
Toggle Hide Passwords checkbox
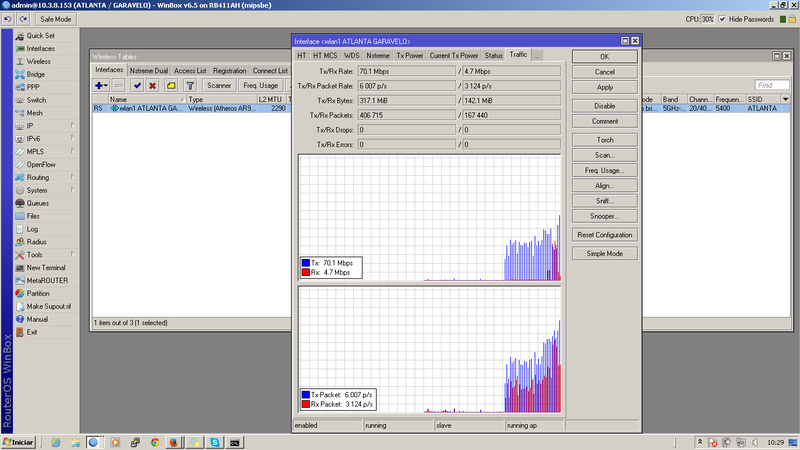[722, 19]
